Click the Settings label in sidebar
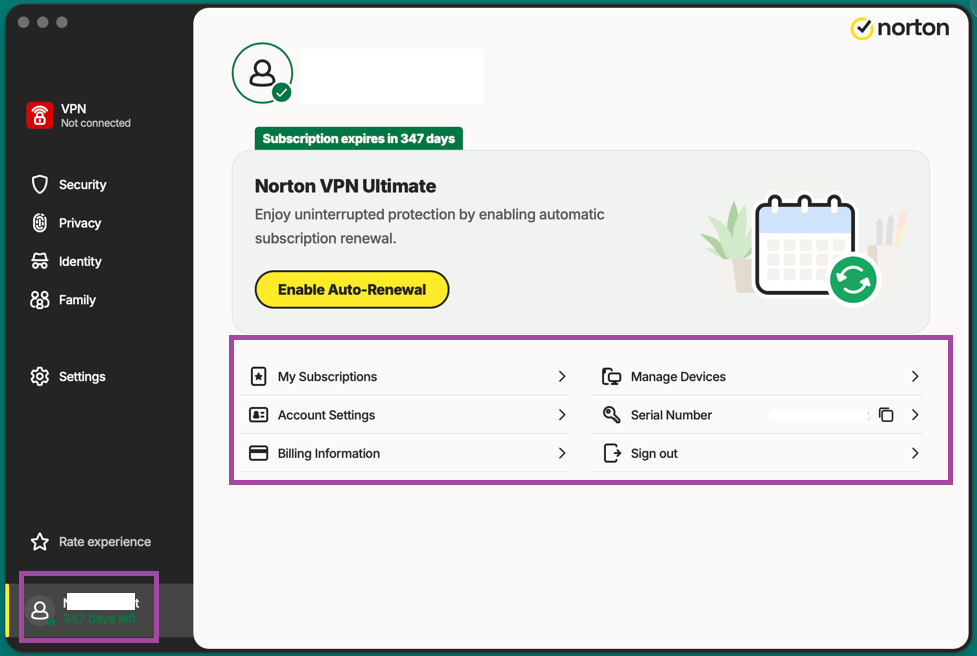Viewport: 977px width, 656px height. [82, 377]
